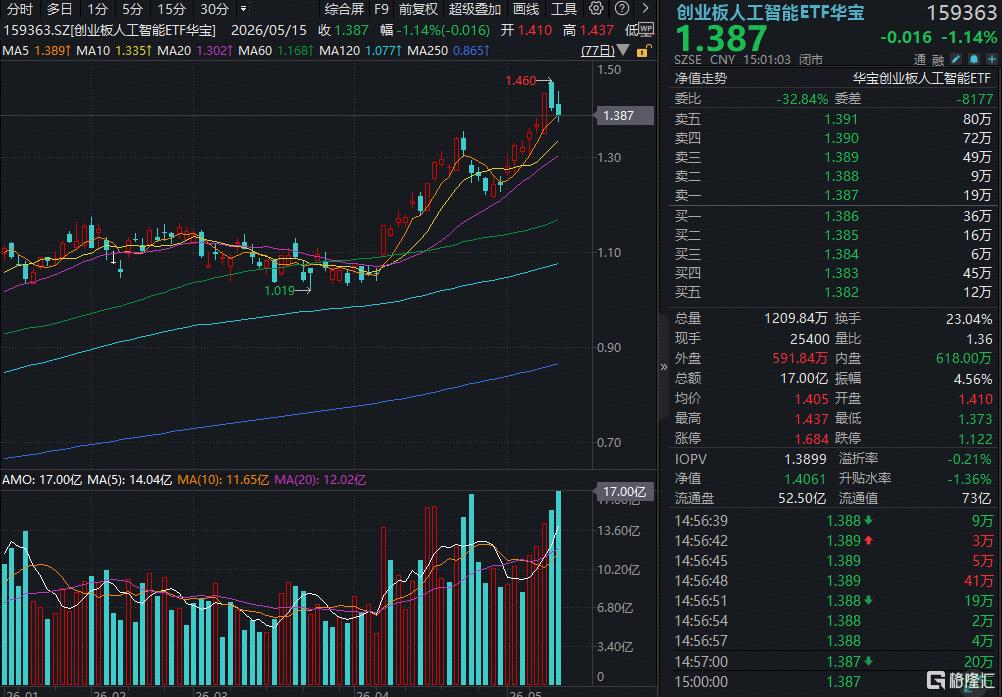Select the 30分 period tab
Image resolution: width=1002 pixels, height=697 pixels.
coord(214,9)
